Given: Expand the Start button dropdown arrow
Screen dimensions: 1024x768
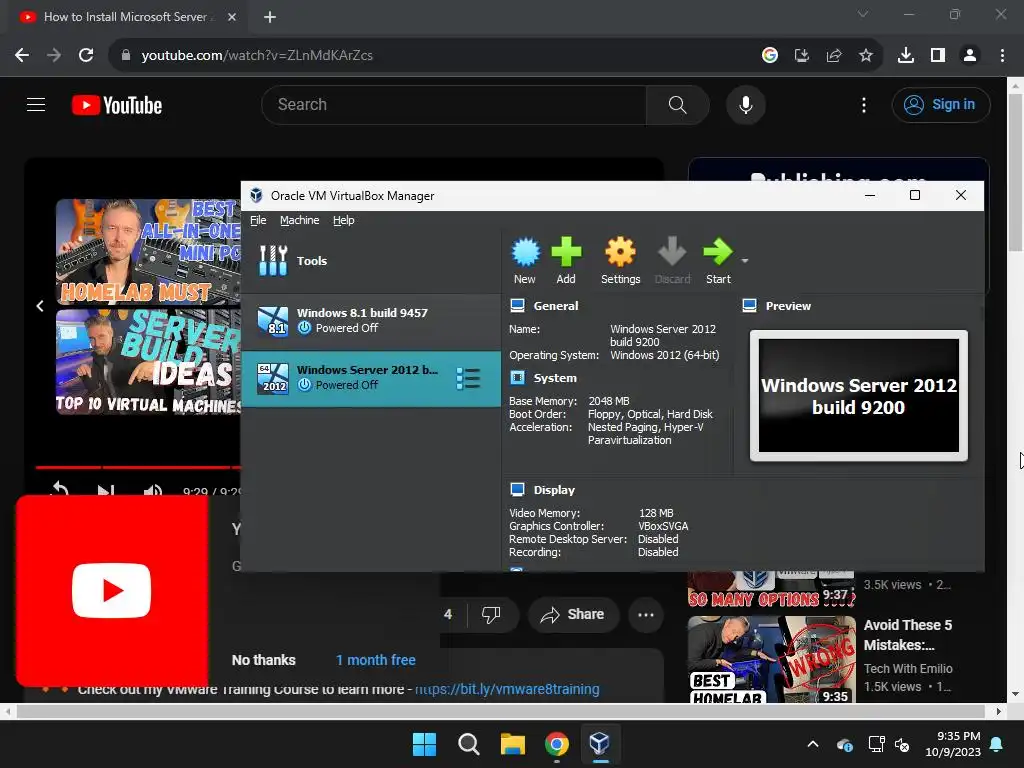Looking at the screenshot, I should click(744, 261).
